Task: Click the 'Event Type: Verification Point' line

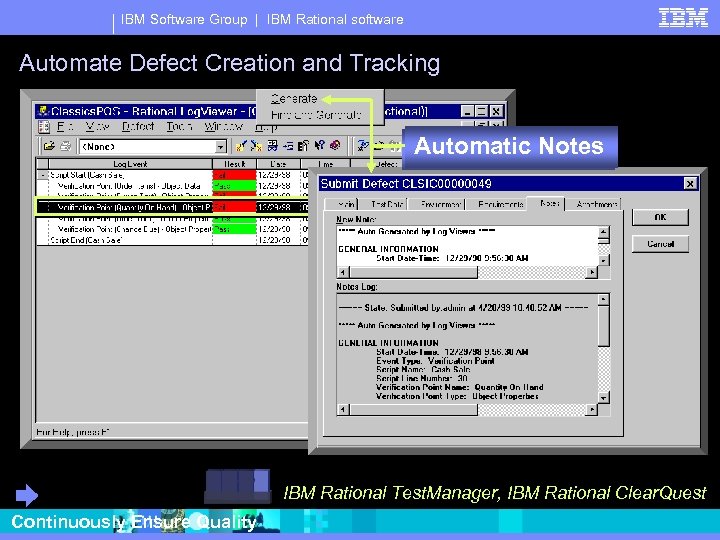Action: pyautogui.click(x=435, y=361)
